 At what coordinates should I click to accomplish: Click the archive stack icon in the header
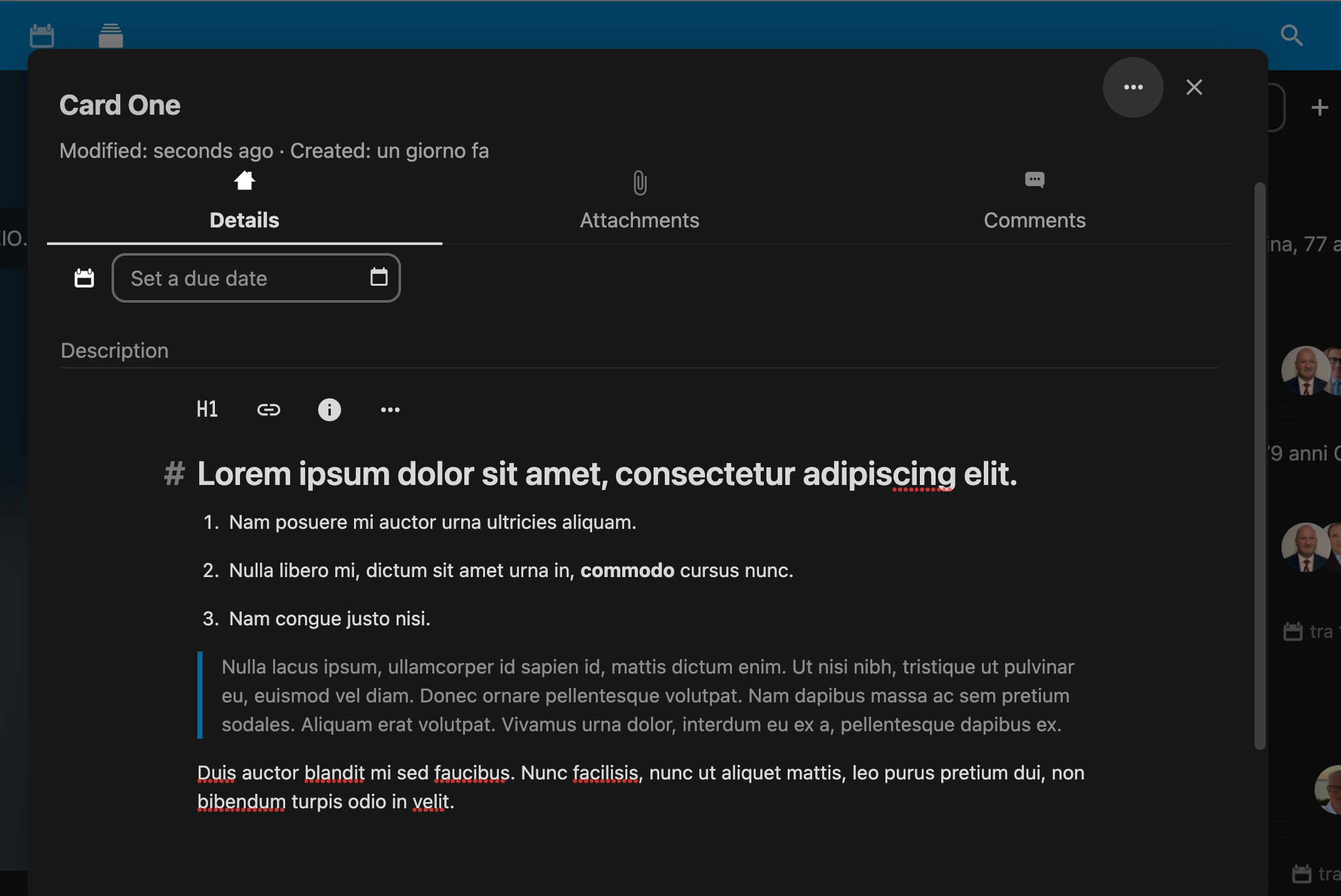111,35
